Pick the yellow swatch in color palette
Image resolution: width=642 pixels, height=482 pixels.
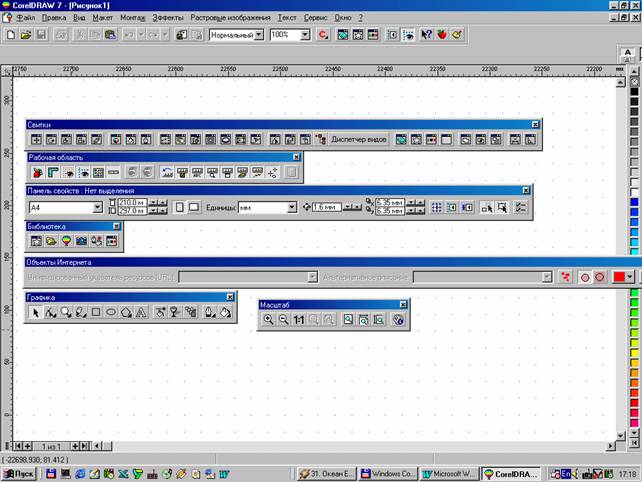634,352
